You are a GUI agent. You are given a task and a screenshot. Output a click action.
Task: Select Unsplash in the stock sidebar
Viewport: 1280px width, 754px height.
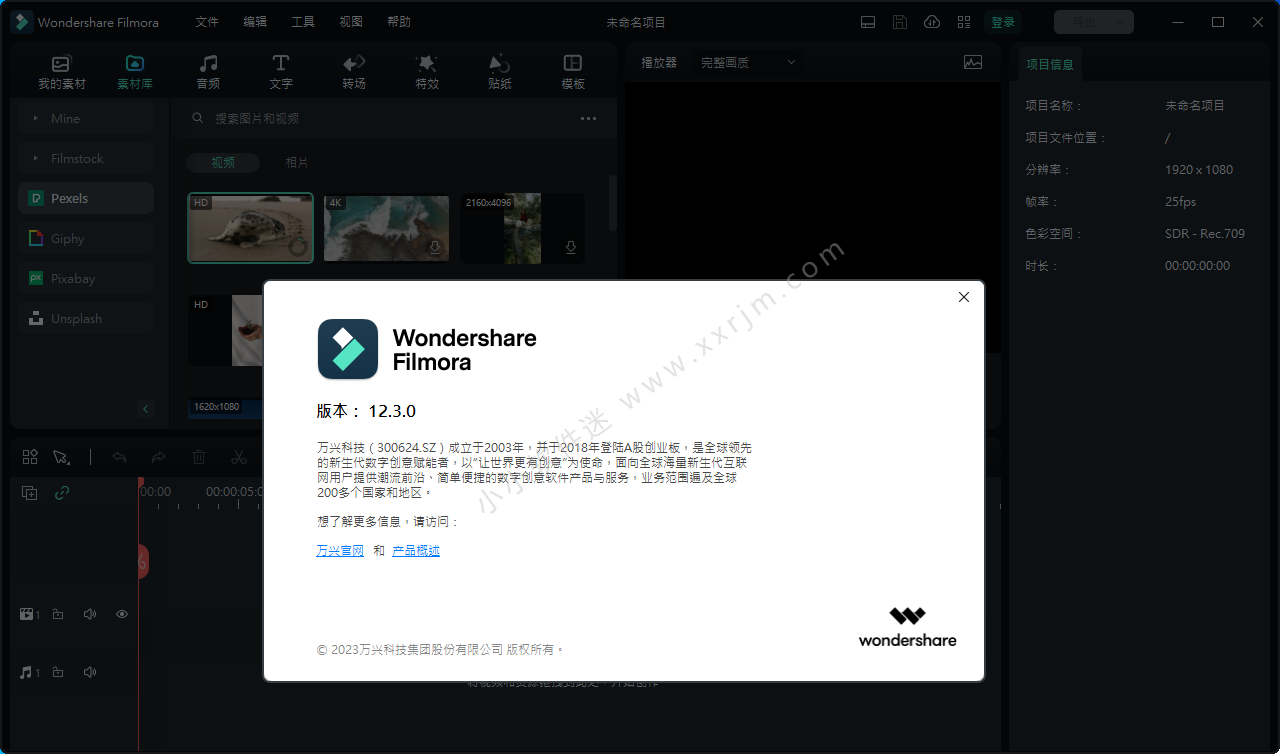point(86,318)
